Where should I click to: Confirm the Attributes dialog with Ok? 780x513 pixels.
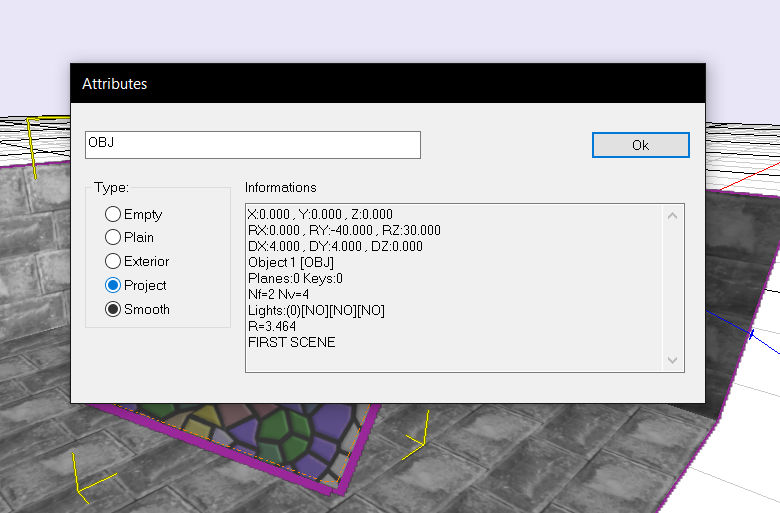pyautogui.click(x=641, y=145)
